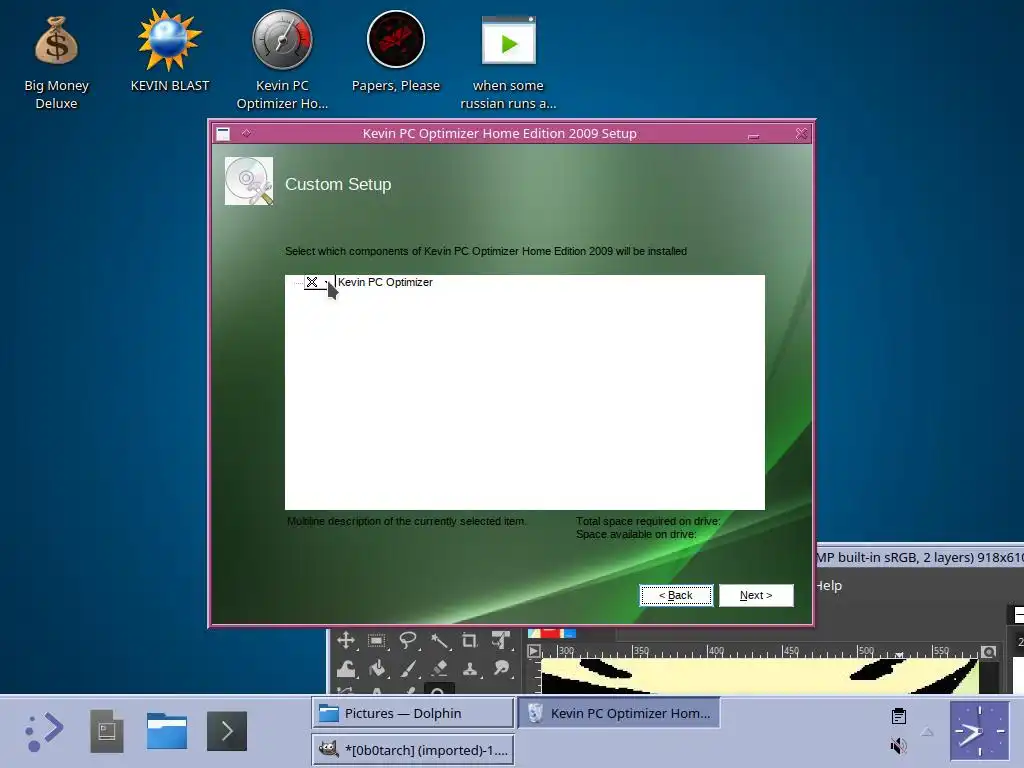Close the Kevin PC Optimizer Setup window

[801, 134]
